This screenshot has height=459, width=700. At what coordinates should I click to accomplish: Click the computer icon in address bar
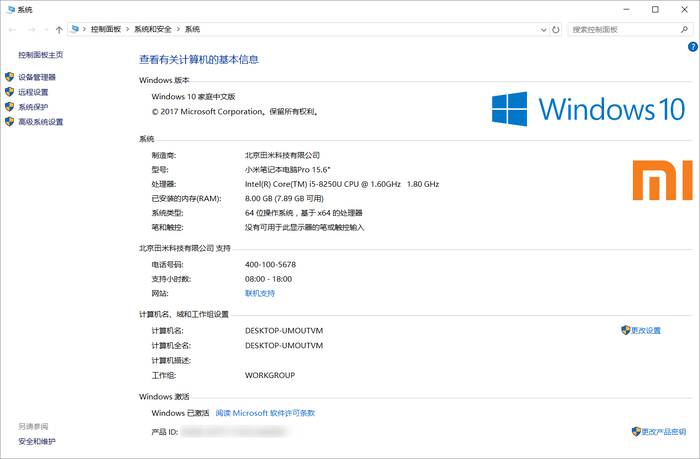[75, 29]
